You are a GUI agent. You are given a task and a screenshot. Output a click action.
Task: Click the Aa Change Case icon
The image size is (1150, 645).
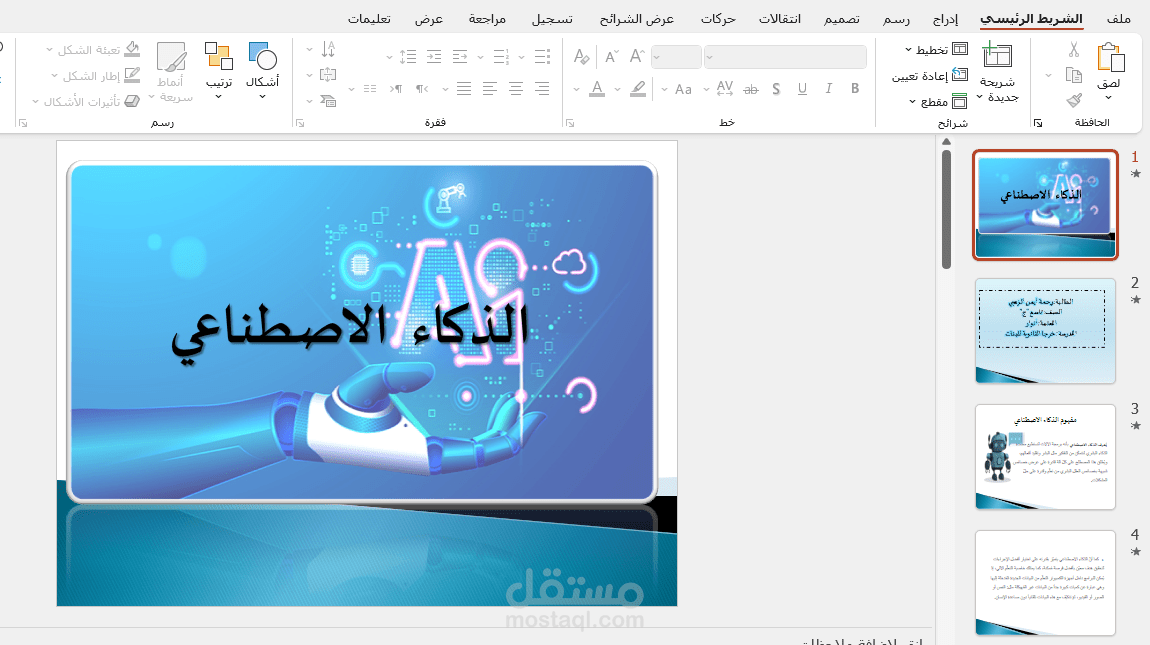click(684, 90)
